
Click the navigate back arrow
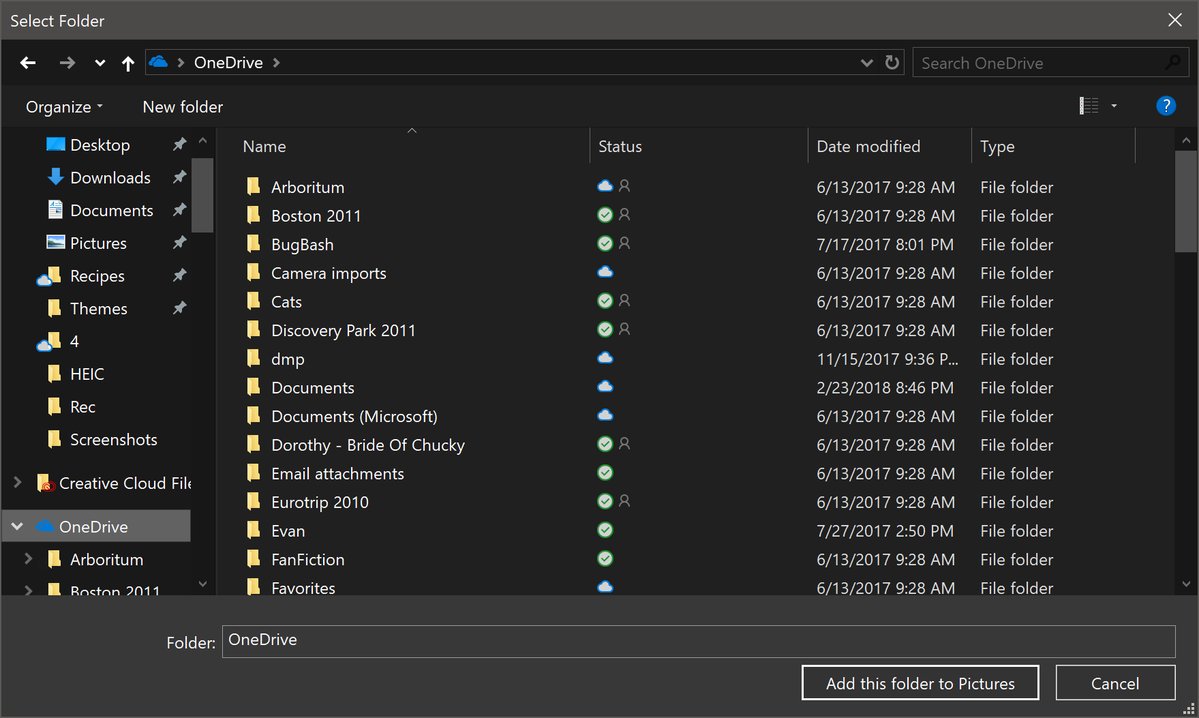click(x=27, y=62)
